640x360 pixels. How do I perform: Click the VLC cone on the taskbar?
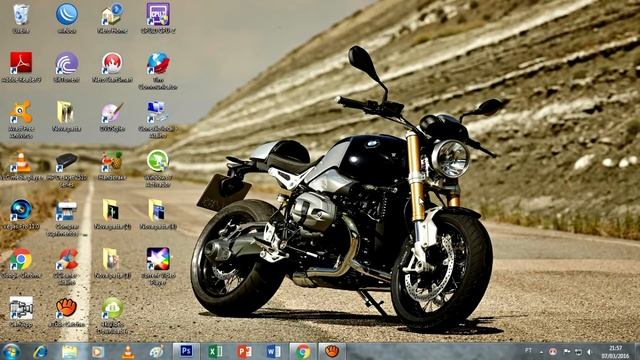128,351
